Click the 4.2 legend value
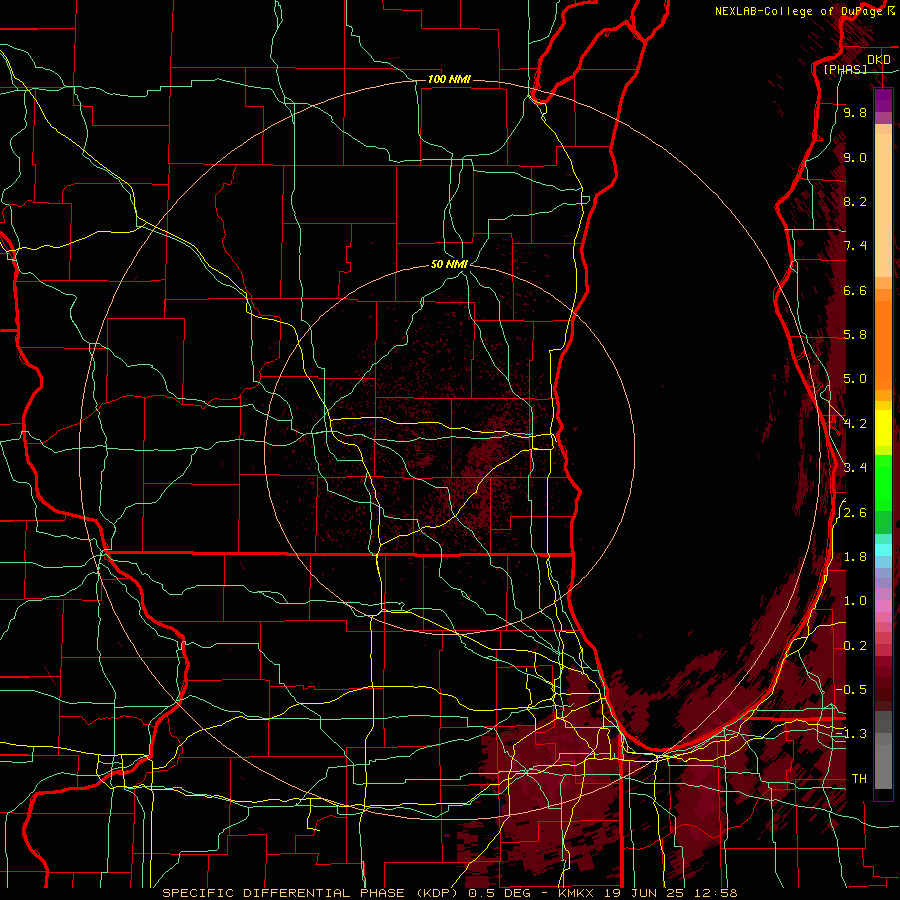Viewport: 900px width, 900px height. 855,424
